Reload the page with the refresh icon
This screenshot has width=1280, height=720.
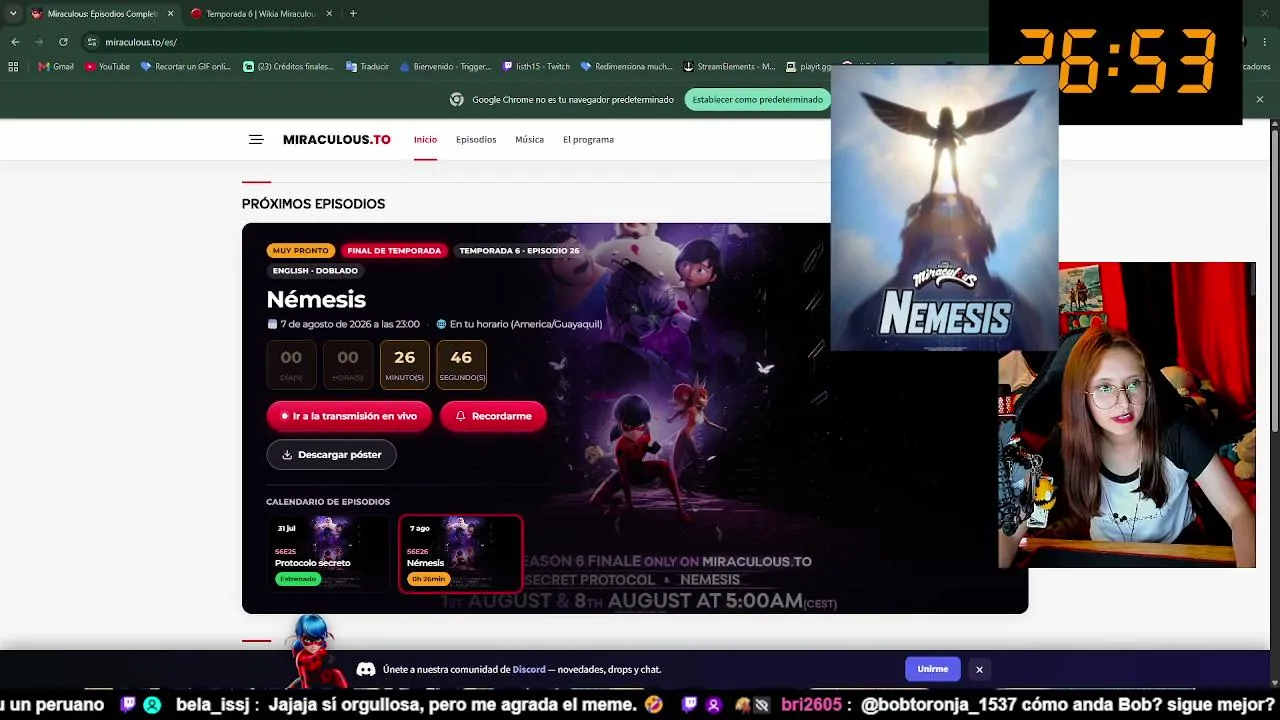click(x=63, y=42)
